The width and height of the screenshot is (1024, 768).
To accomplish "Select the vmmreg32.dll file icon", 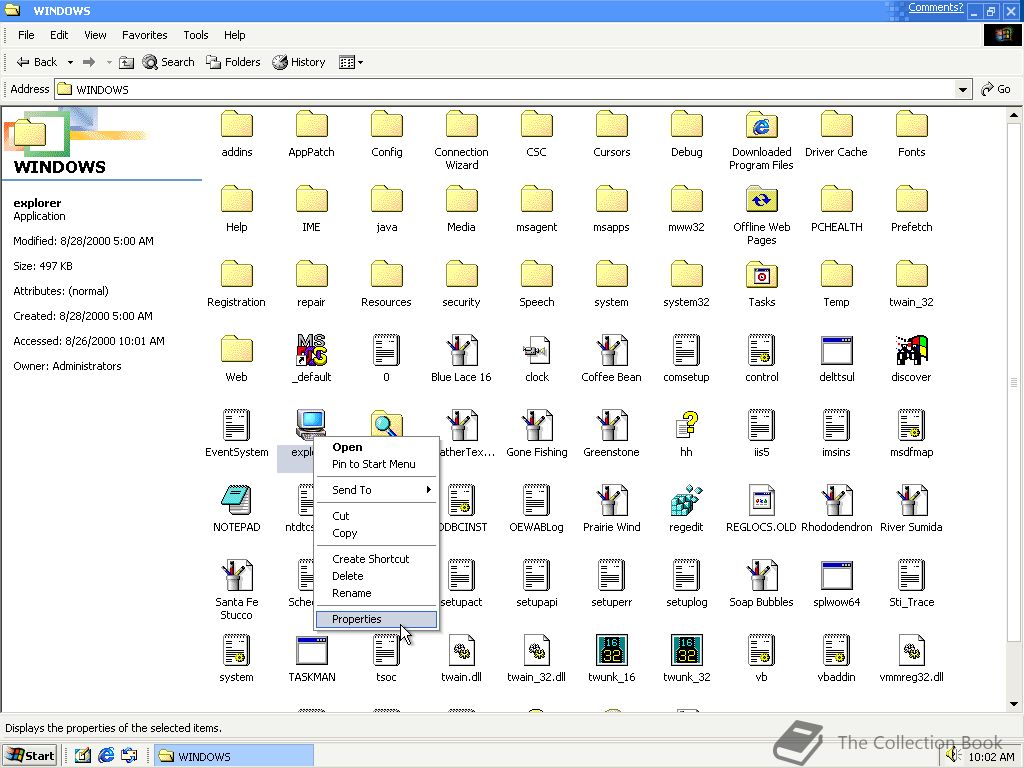I will click(911, 651).
